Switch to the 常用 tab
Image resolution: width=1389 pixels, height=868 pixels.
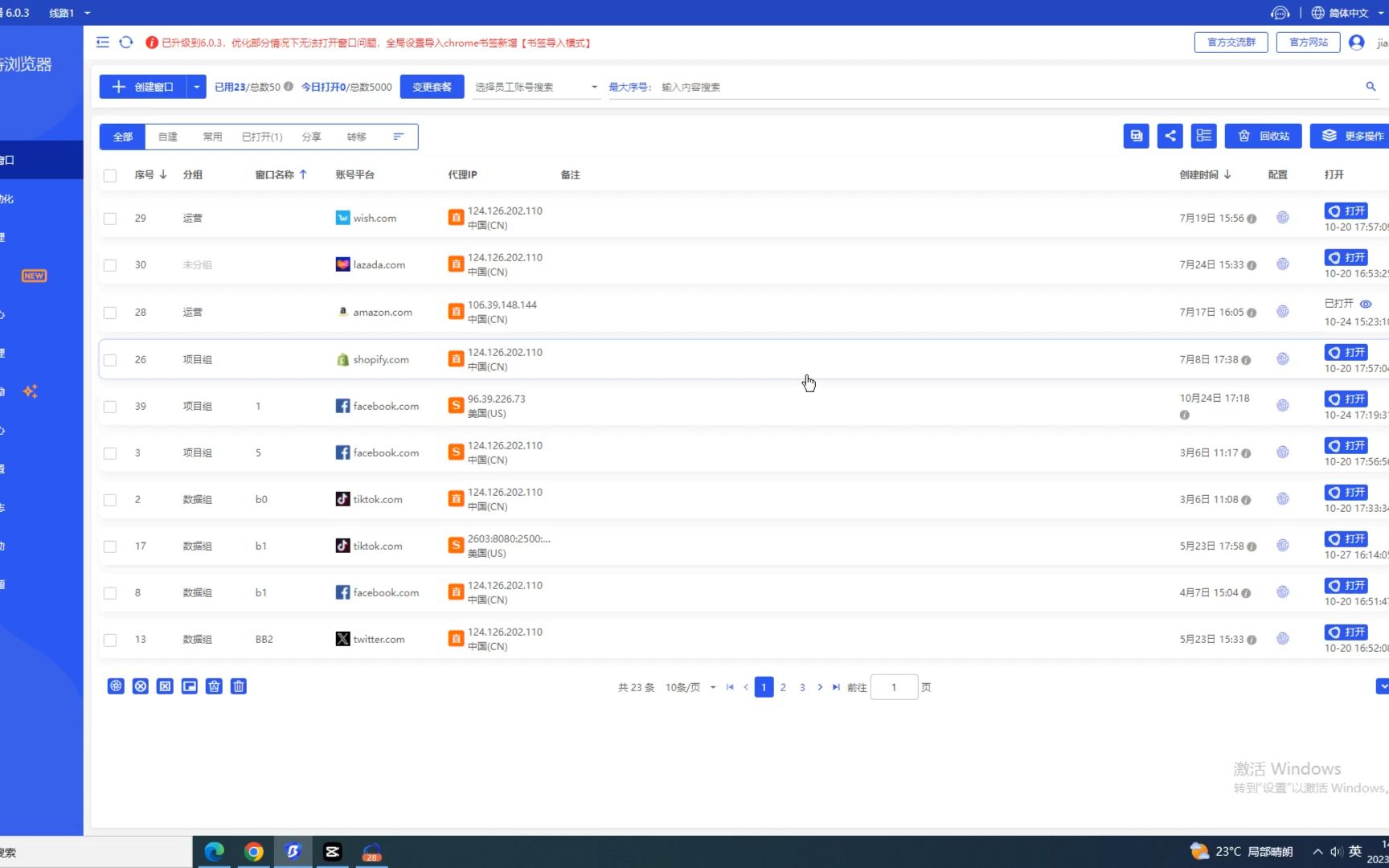212,137
